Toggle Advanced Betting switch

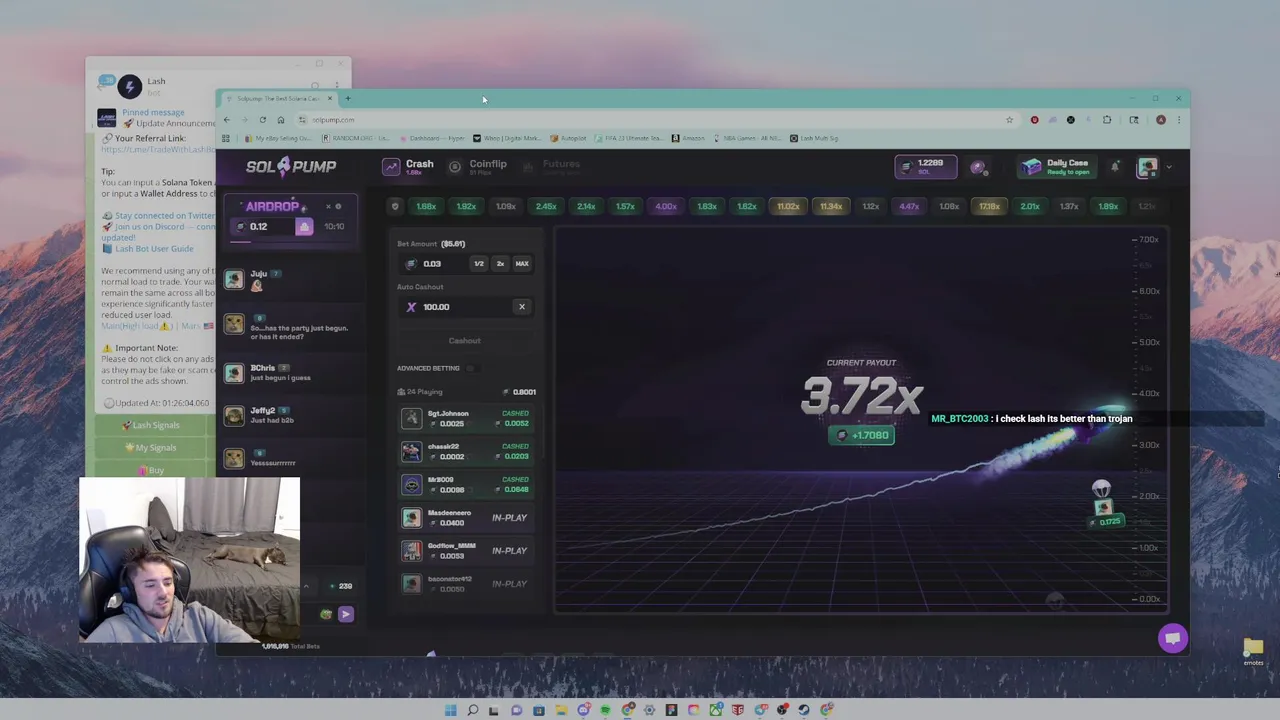(471, 368)
